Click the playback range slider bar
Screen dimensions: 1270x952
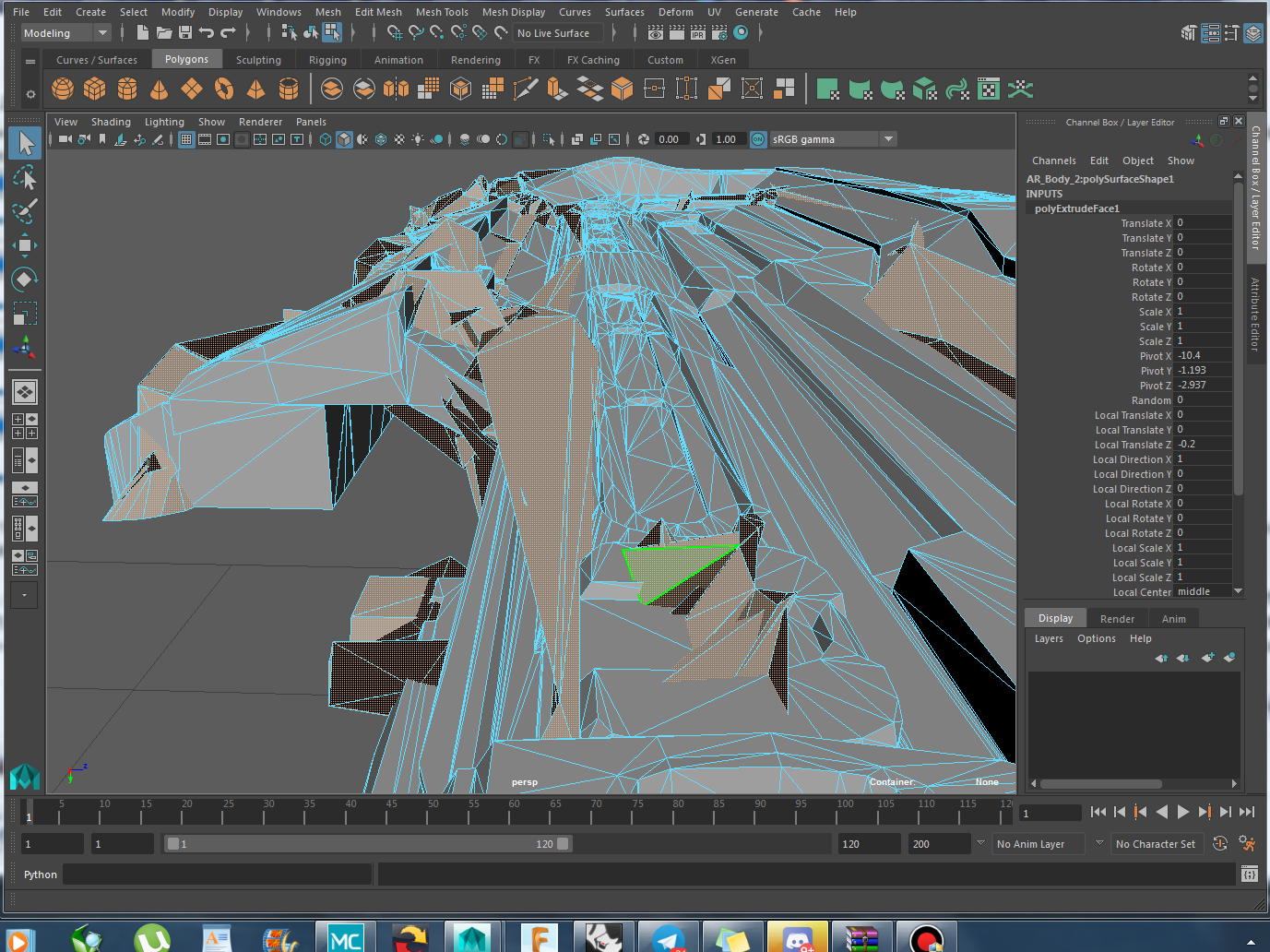tap(369, 844)
